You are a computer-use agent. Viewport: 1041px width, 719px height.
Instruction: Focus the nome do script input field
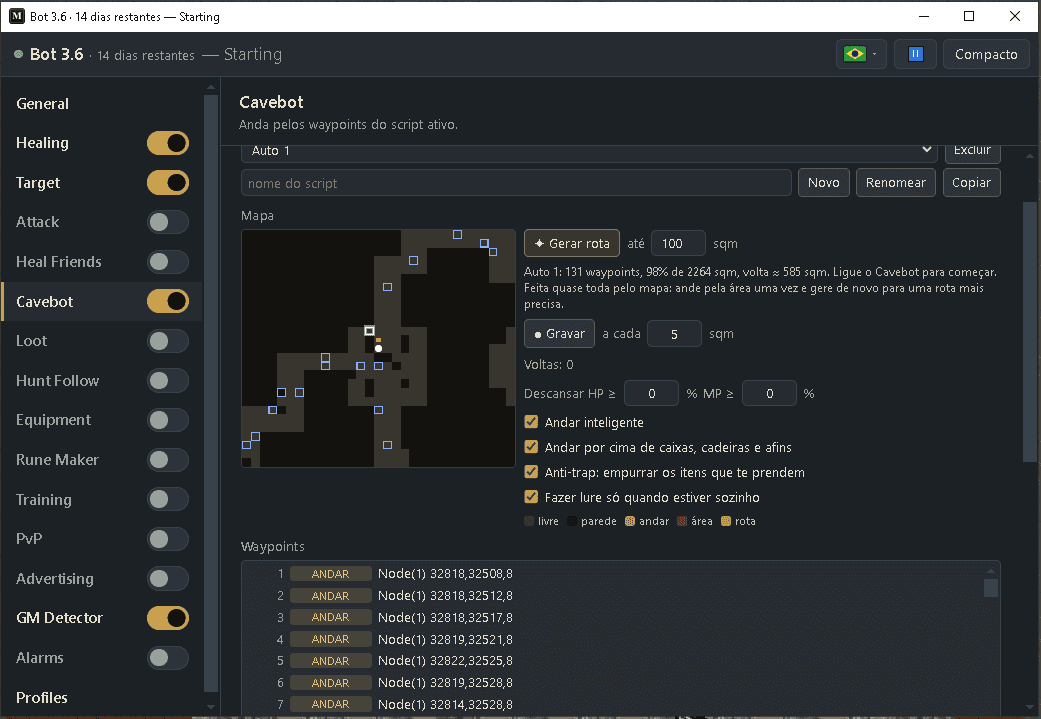(x=516, y=183)
